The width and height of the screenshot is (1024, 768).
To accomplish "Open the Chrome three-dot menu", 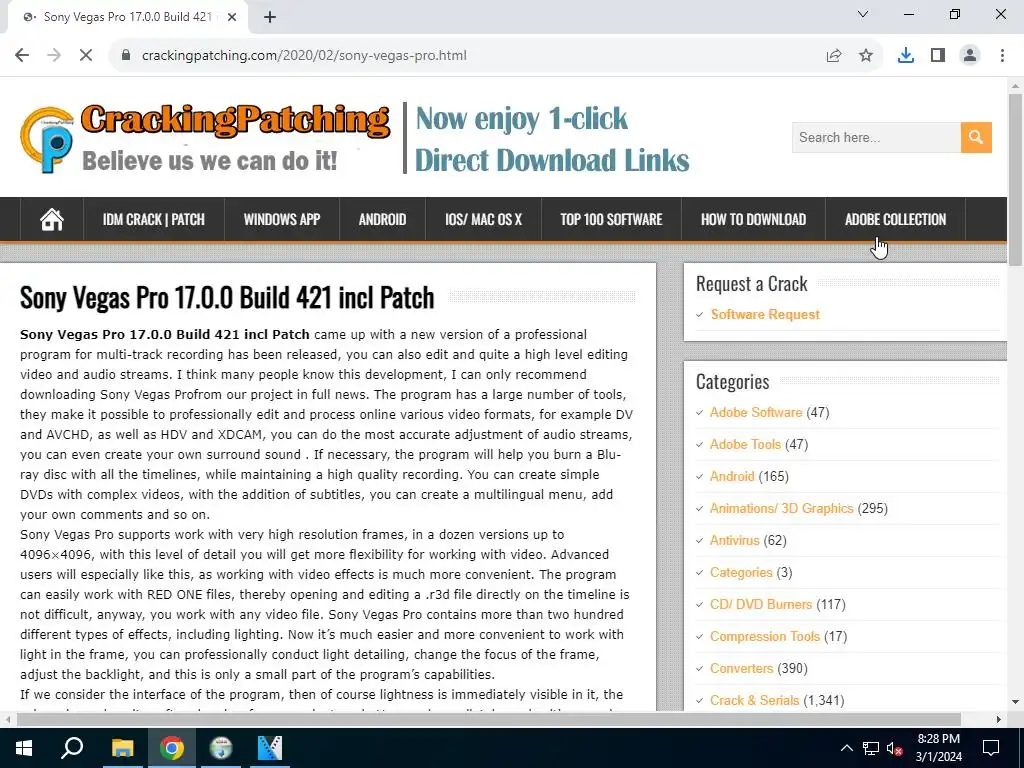I will click(1002, 56).
